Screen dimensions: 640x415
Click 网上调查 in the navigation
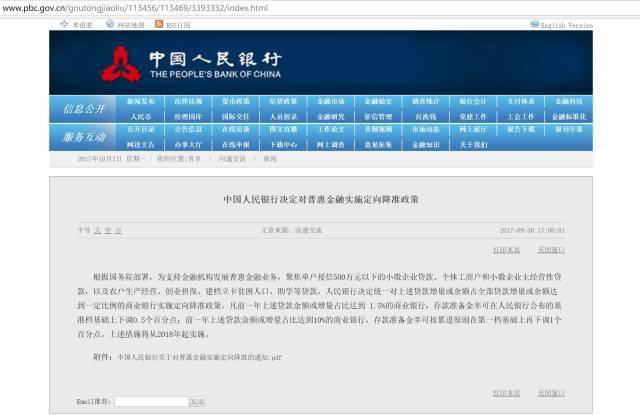coord(331,145)
